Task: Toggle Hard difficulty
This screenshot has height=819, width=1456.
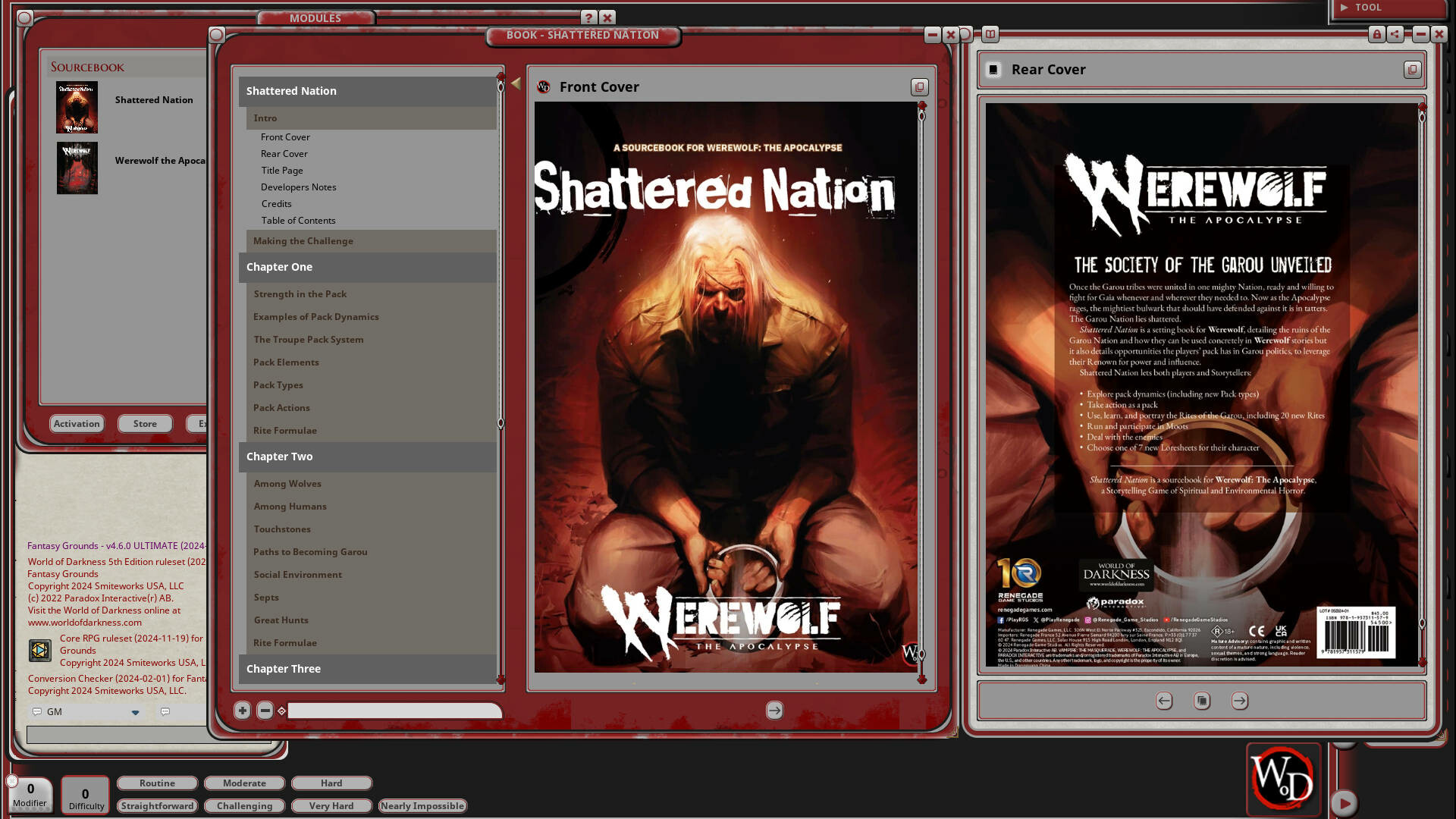Action: (x=331, y=783)
